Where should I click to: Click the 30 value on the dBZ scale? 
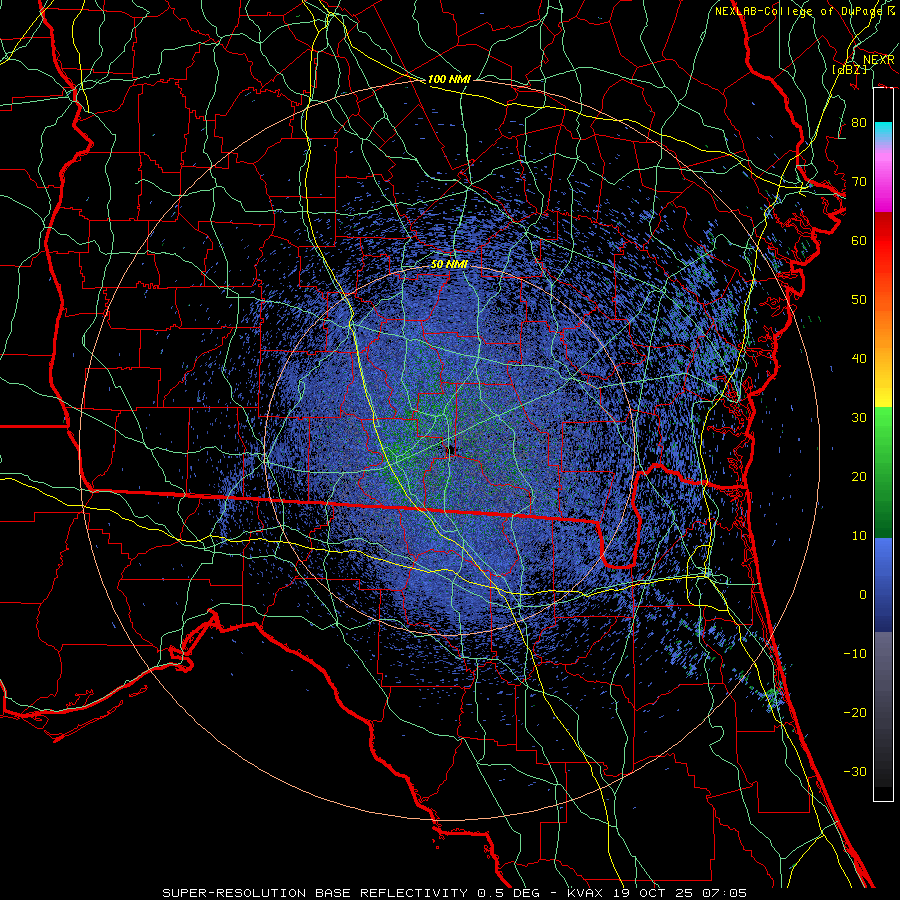coord(859,418)
